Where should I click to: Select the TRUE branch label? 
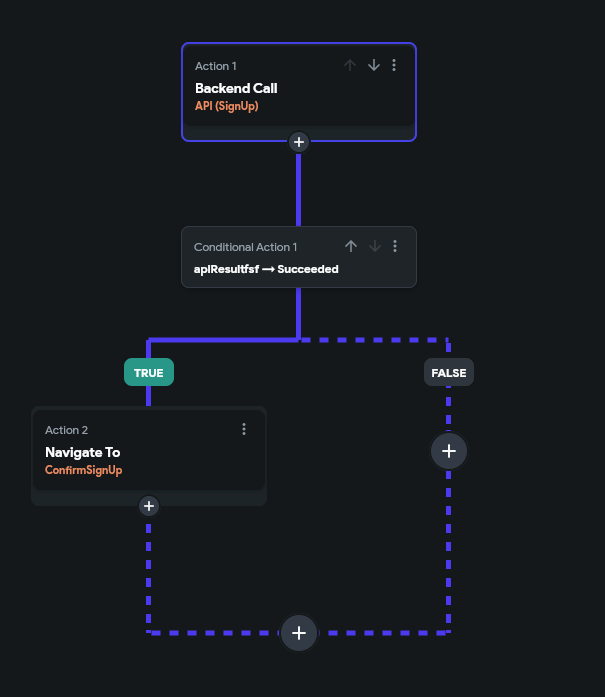pyautogui.click(x=149, y=373)
